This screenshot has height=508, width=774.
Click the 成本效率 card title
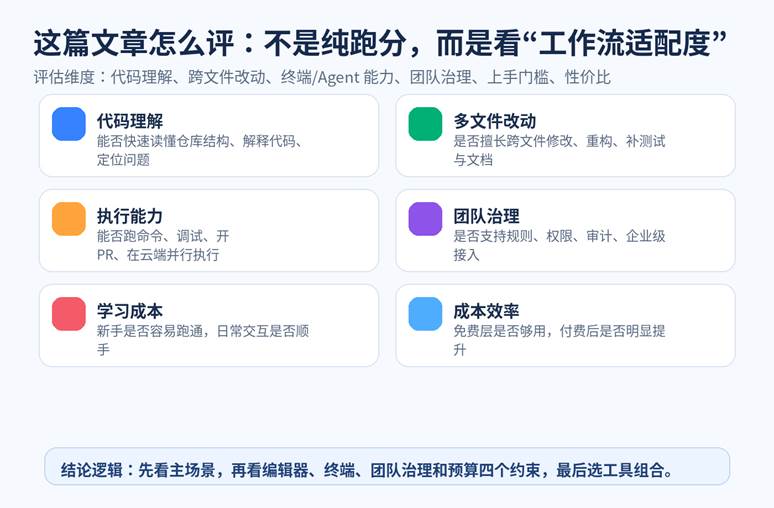tap(486, 311)
